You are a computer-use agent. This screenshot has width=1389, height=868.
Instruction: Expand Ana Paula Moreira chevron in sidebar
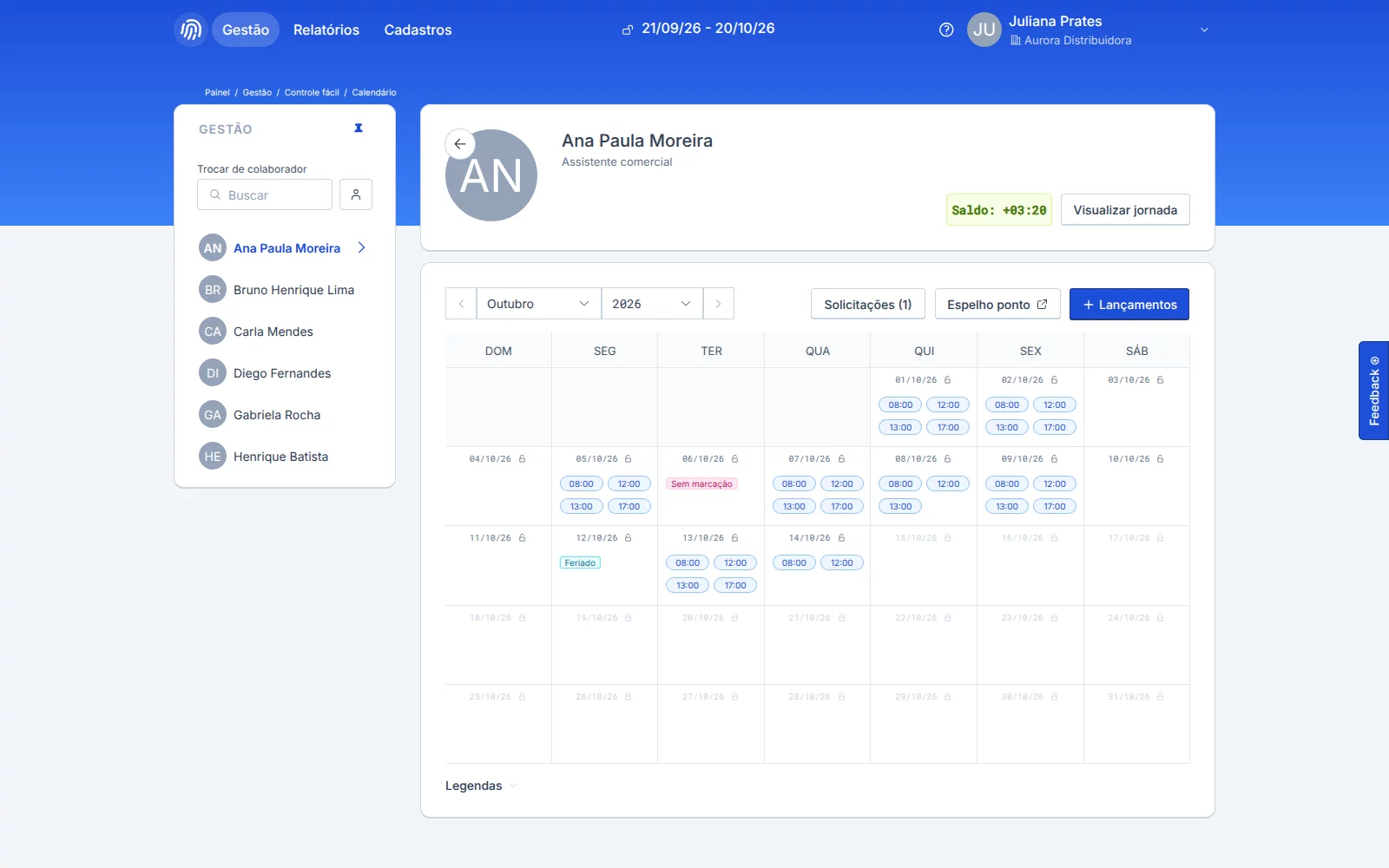coord(362,248)
